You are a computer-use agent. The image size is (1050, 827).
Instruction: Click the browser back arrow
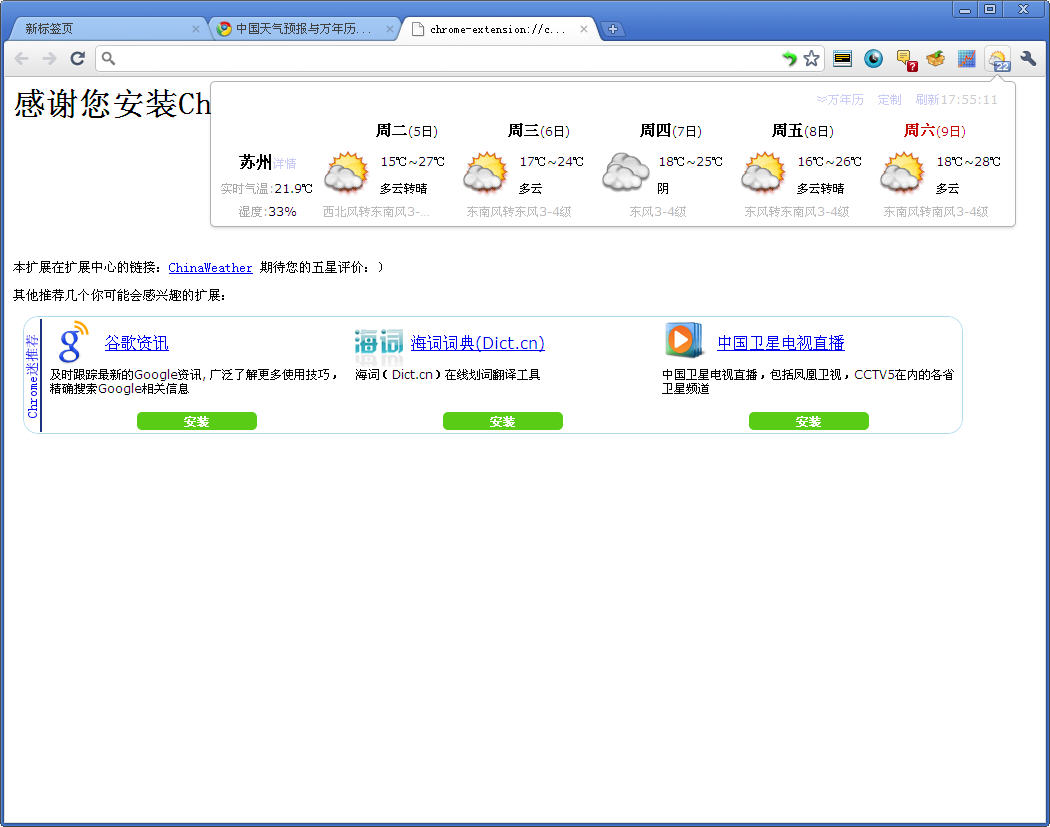click(21, 59)
